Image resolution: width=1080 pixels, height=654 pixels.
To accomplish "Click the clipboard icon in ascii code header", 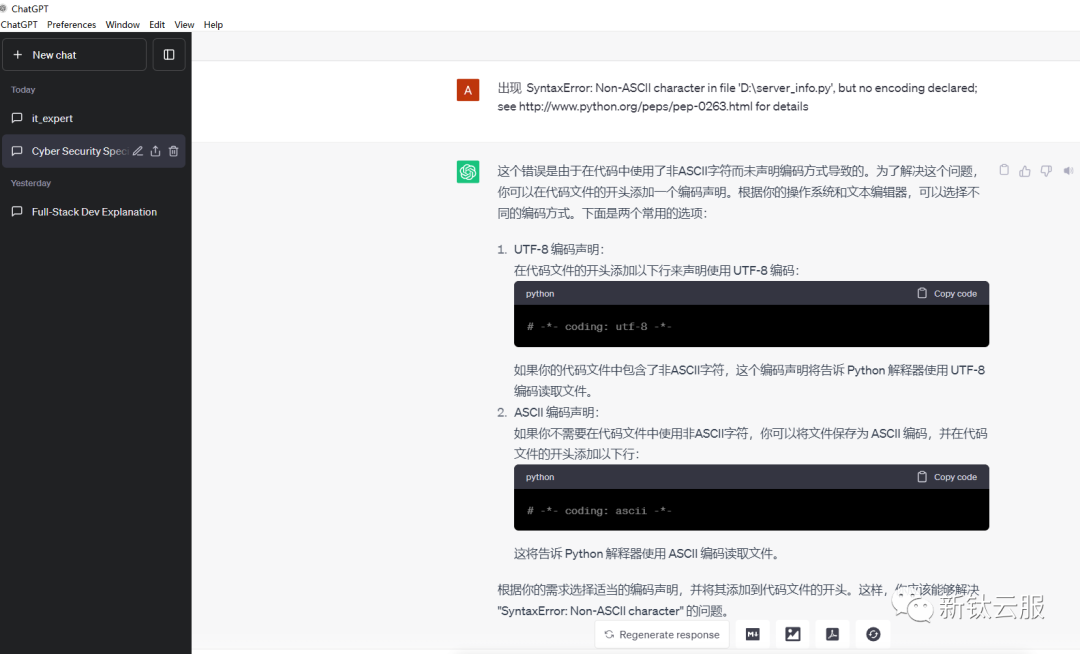I will tap(922, 477).
